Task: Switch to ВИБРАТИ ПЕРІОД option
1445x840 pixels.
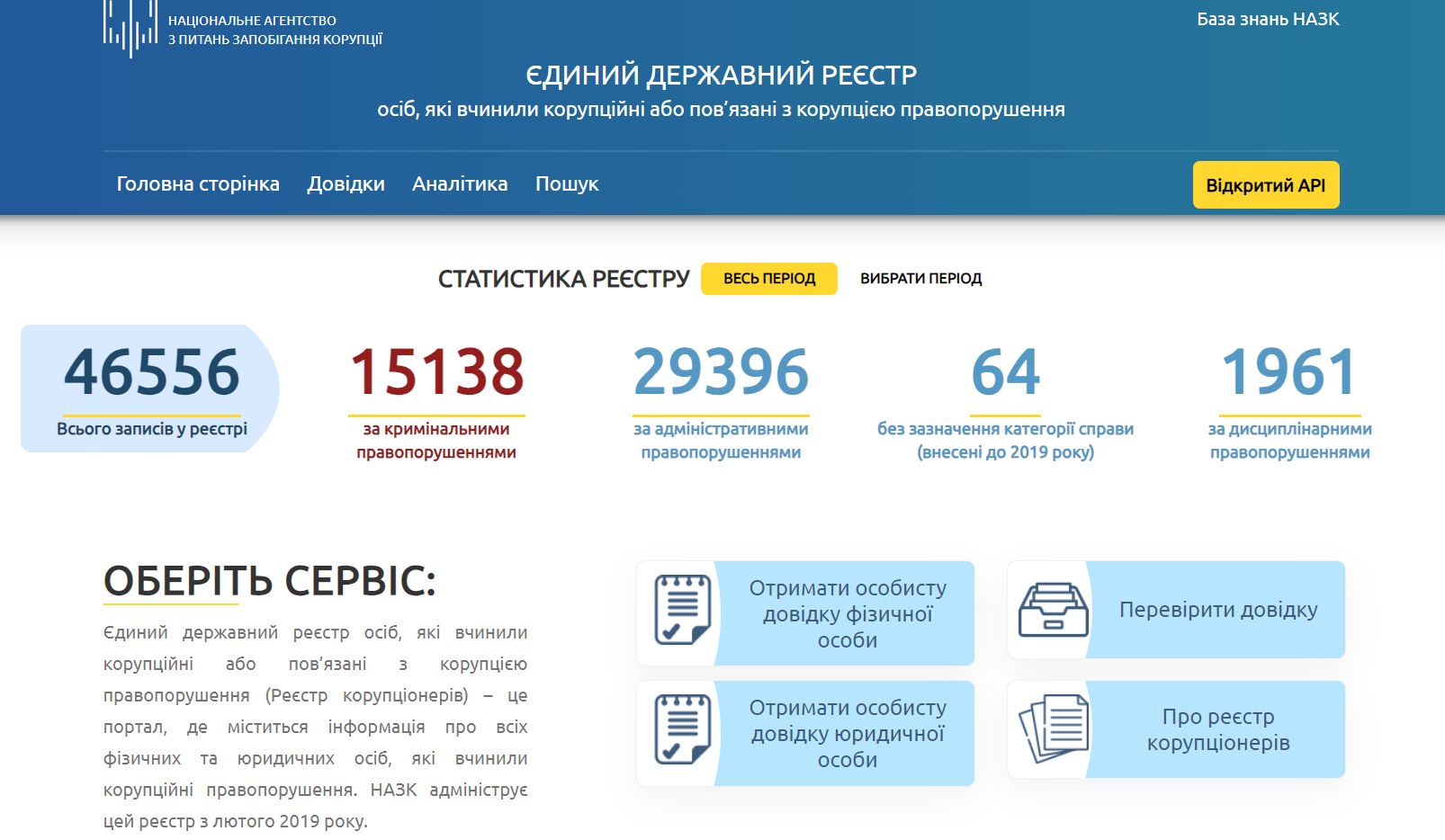Action: (x=920, y=279)
